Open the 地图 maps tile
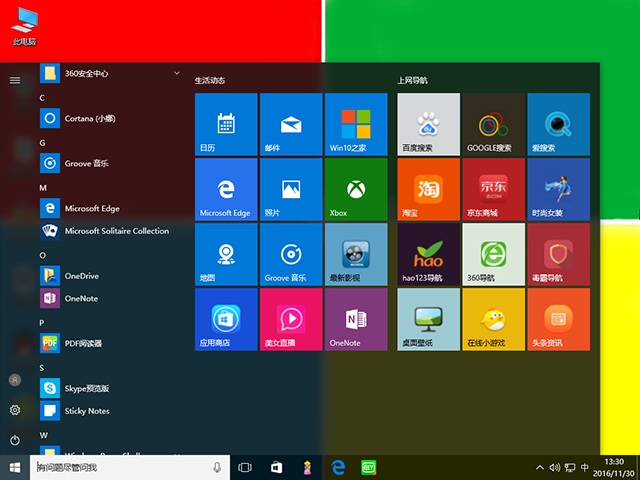The width and height of the screenshot is (640, 480). [226, 254]
